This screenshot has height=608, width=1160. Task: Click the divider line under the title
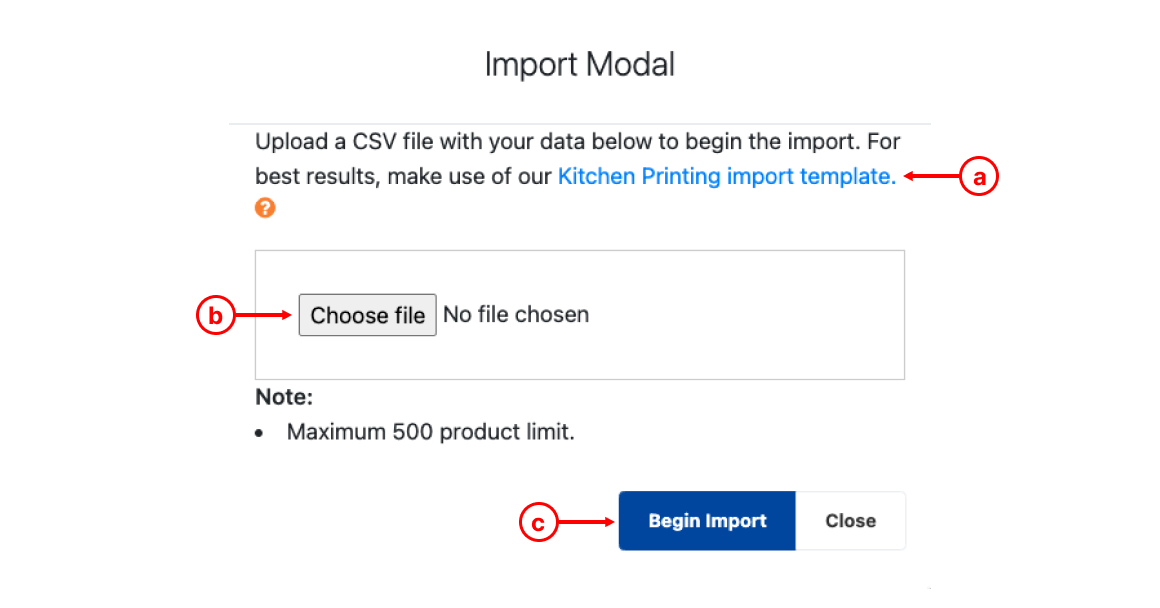(x=580, y=124)
